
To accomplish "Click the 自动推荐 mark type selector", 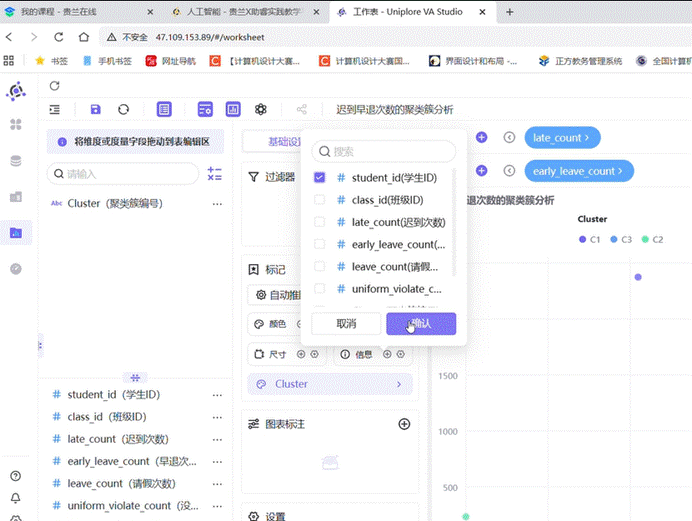I will click(x=275, y=295).
